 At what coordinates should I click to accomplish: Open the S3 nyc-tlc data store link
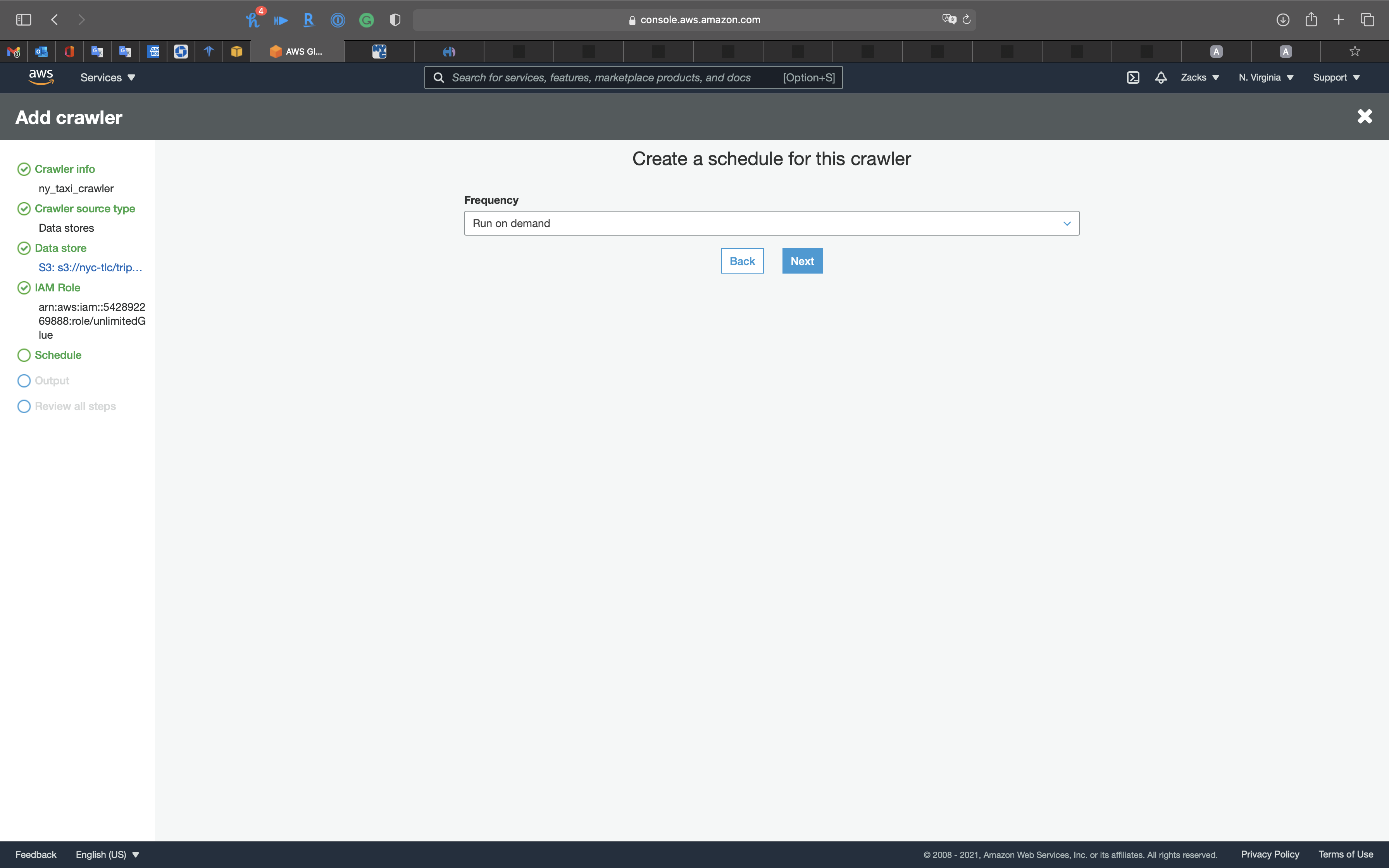pos(90,267)
